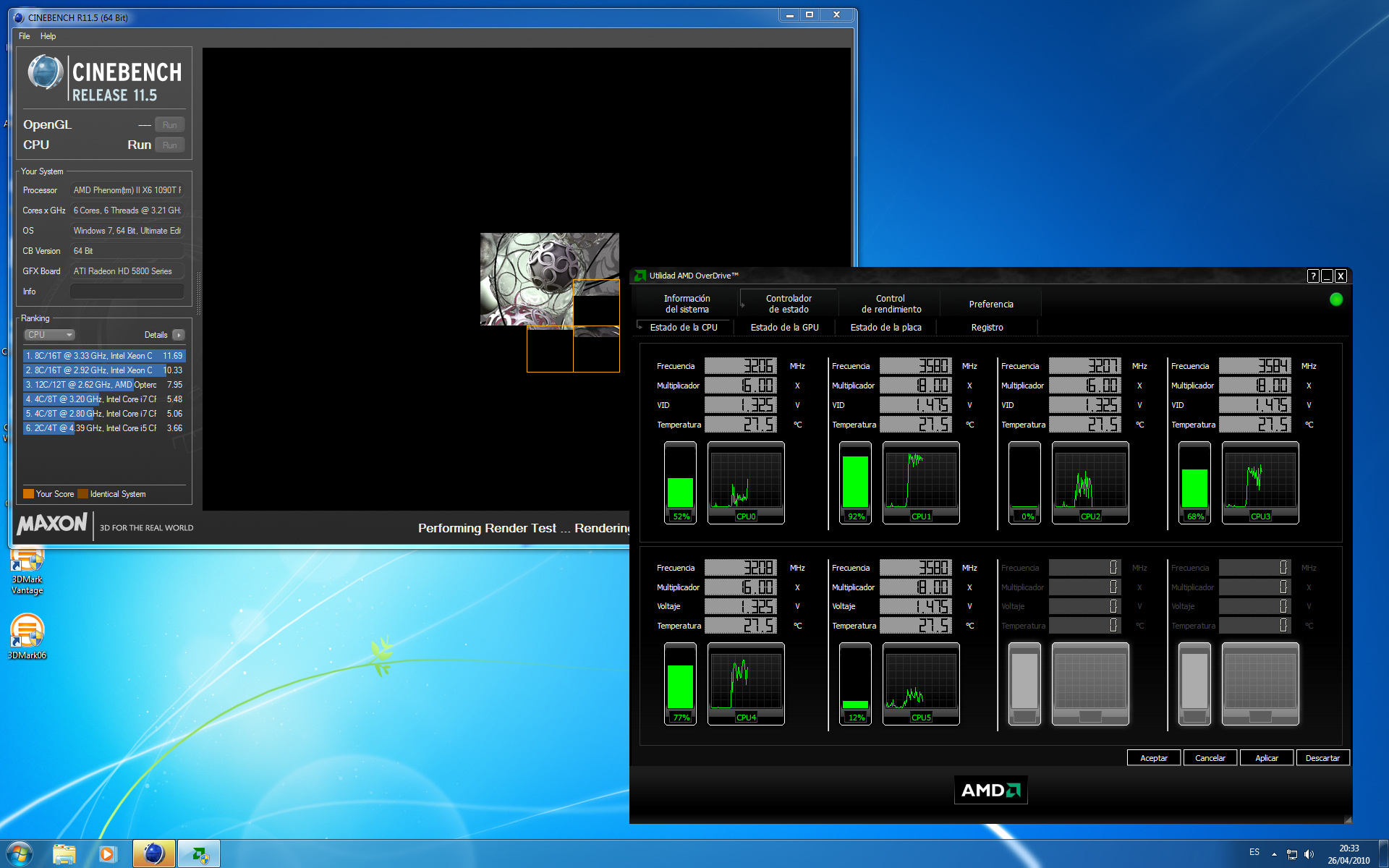The width and height of the screenshot is (1389, 868).
Task: Click the Cinebench Info input field
Action: click(x=127, y=292)
